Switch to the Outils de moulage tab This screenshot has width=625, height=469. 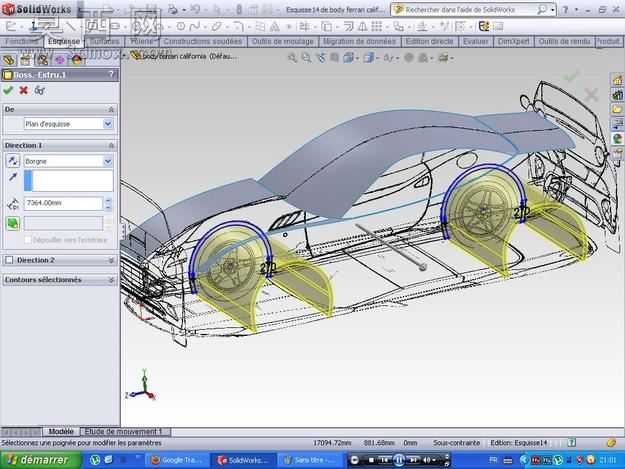pyautogui.click(x=283, y=41)
